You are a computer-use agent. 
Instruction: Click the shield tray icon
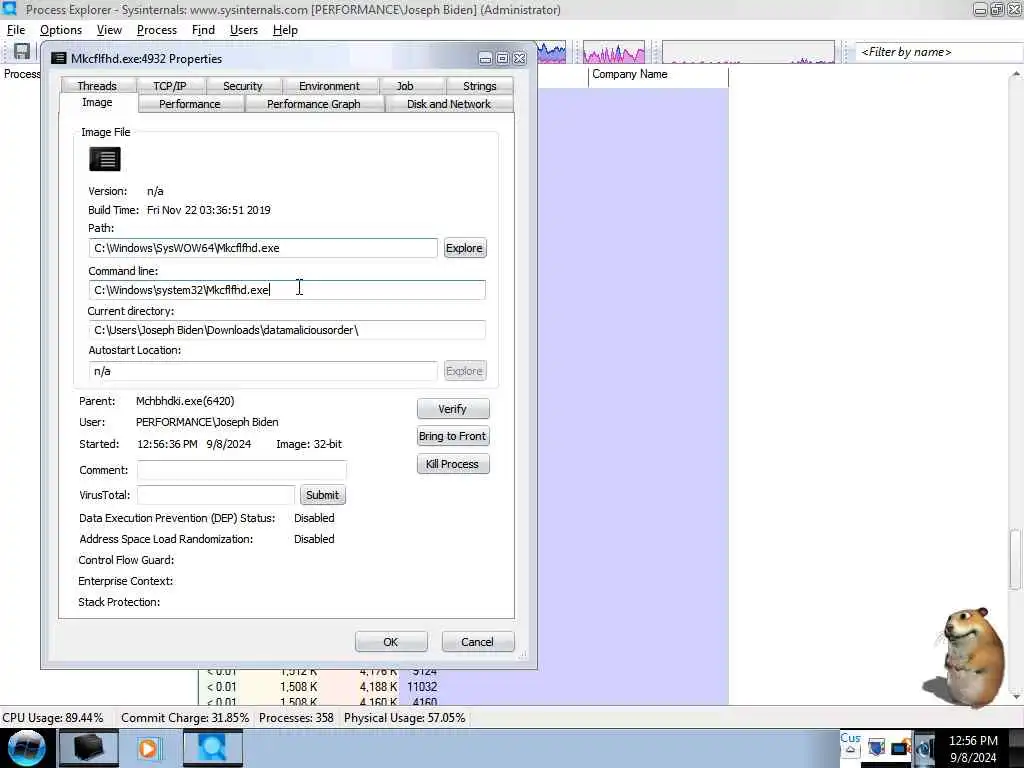pyautogui.click(x=876, y=747)
